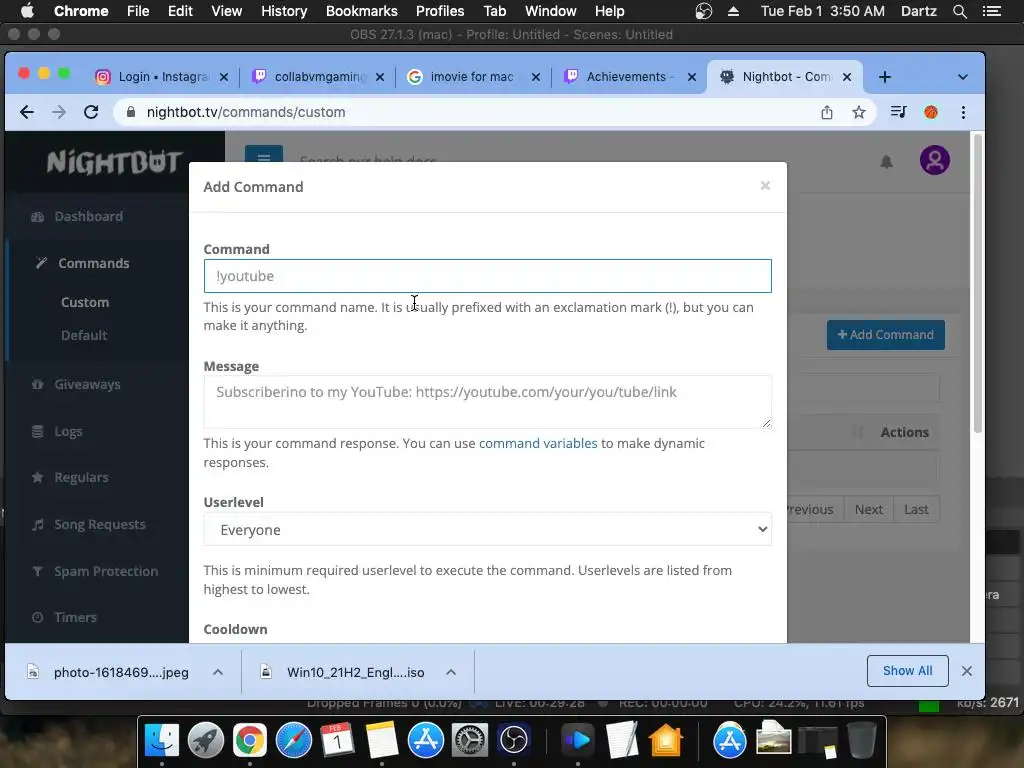This screenshot has width=1024, height=768.
Task: Open OBS Studio in the Dock
Action: pyautogui.click(x=514, y=741)
